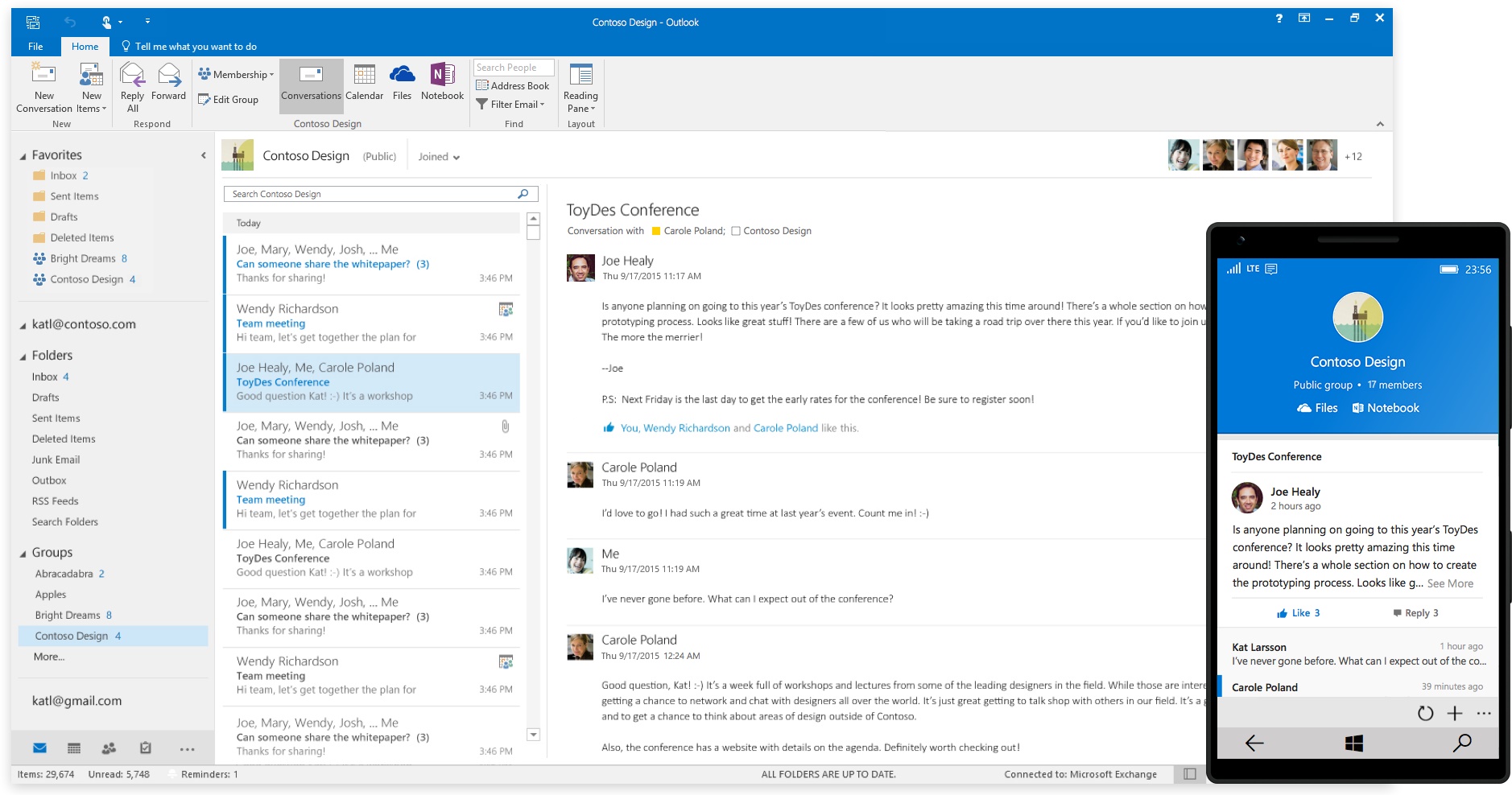Click Reminders: 1 in the status bar
Viewport: 1512px width, 795px height.
tap(209, 774)
